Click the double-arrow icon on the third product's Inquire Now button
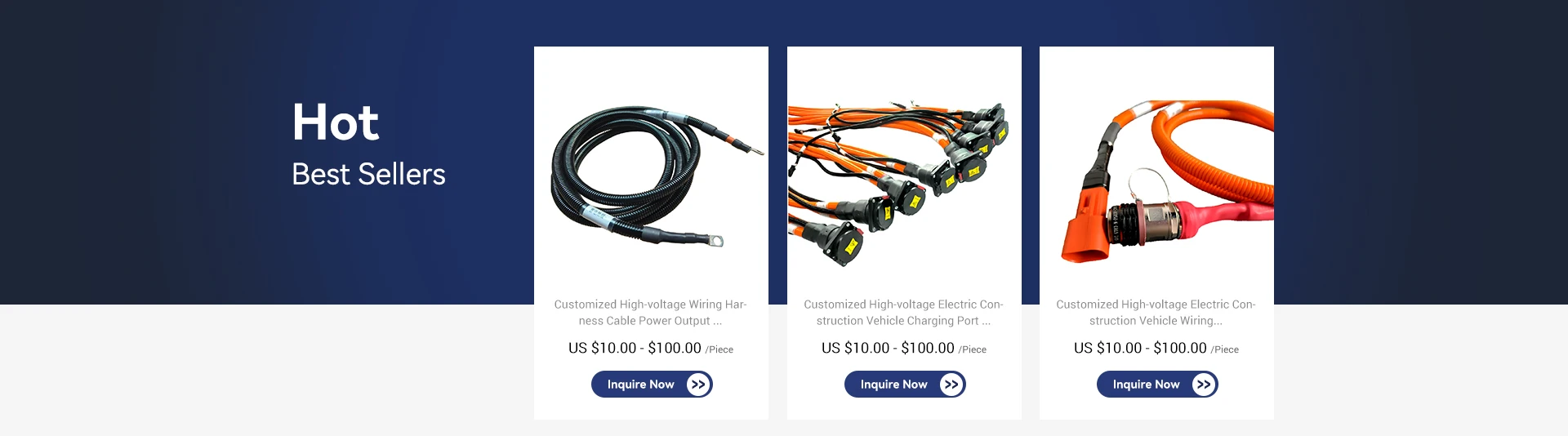This screenshot has height=436, width=1568. 1204,385
